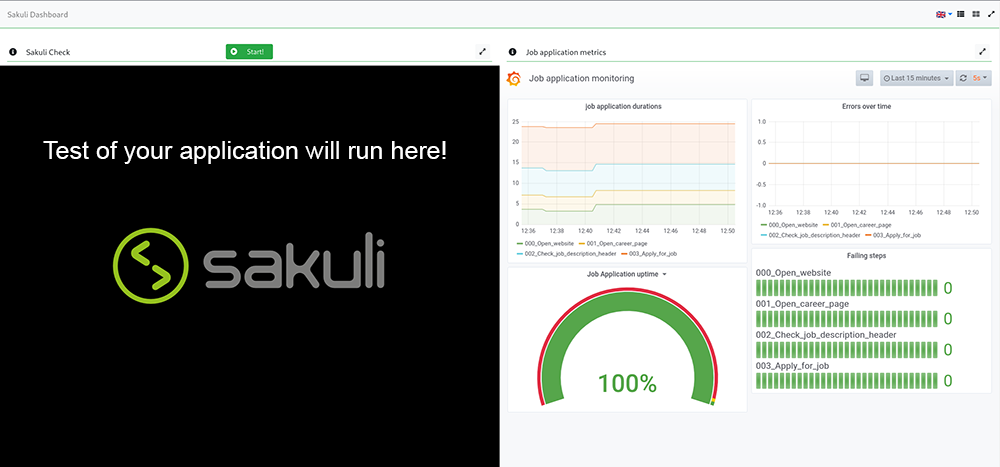The height and width of the screenshot is (467, 1000).
Task: Click the info icon beside Job application metrics
Action: [513, 52]
